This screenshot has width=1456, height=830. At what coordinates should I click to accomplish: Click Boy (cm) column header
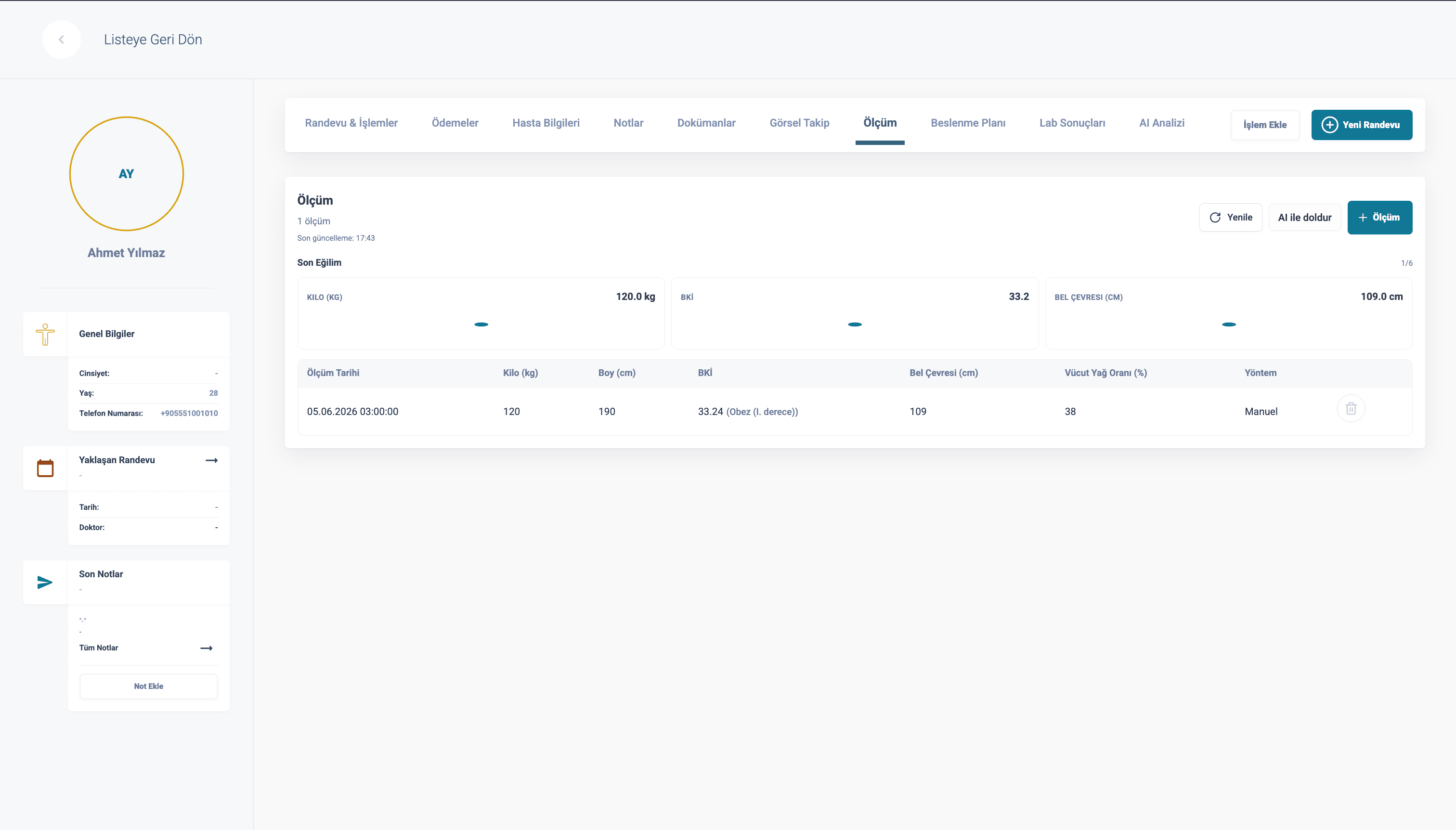point(617,373)
